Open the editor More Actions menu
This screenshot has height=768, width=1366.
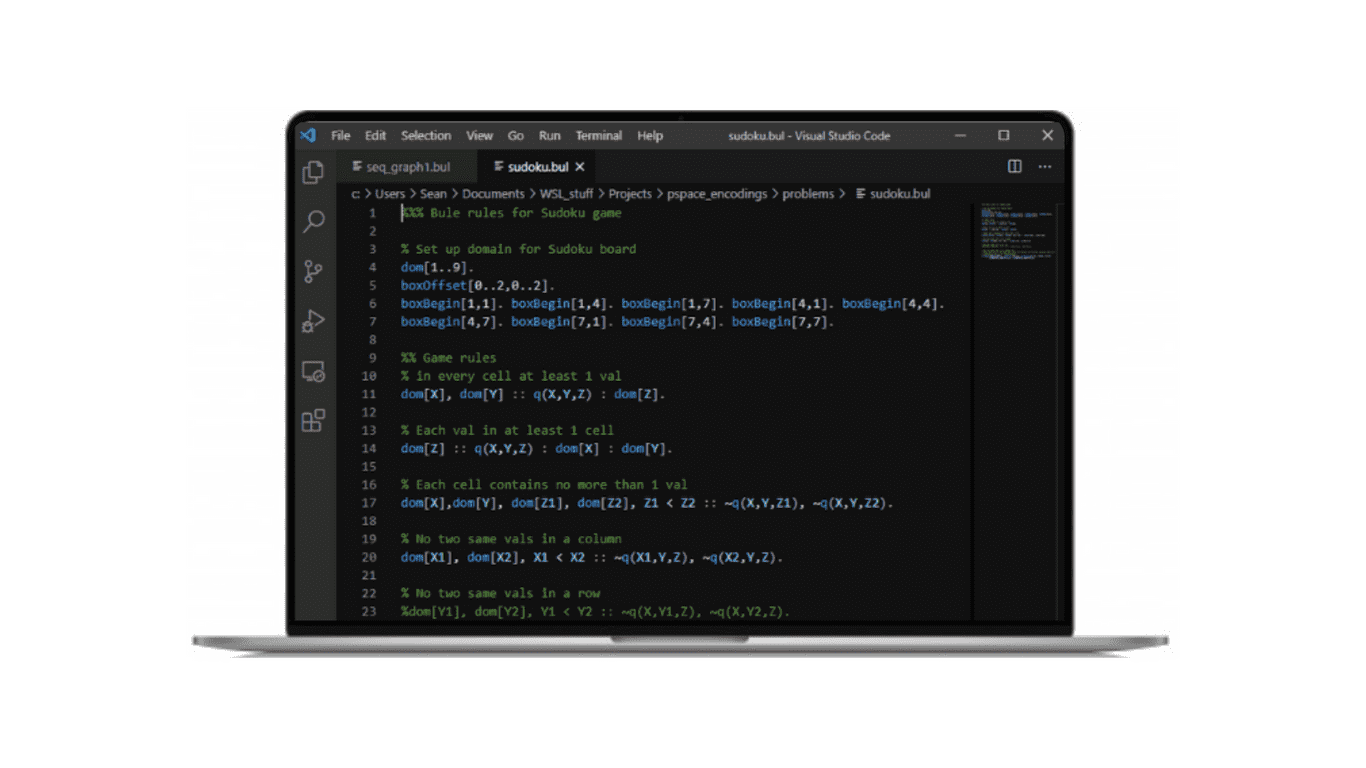(1044, 166)
